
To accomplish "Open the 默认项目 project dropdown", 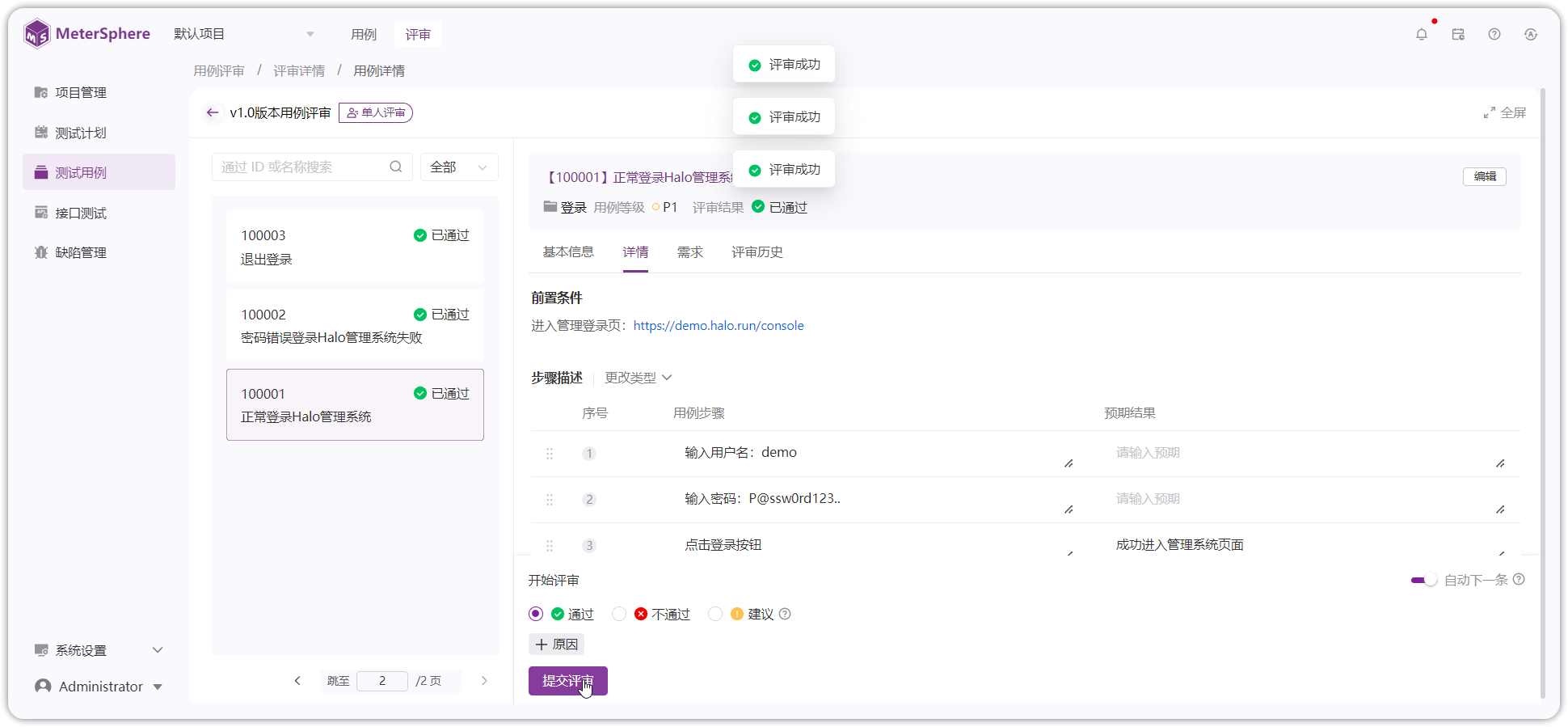I will click(x=245, y=34).
